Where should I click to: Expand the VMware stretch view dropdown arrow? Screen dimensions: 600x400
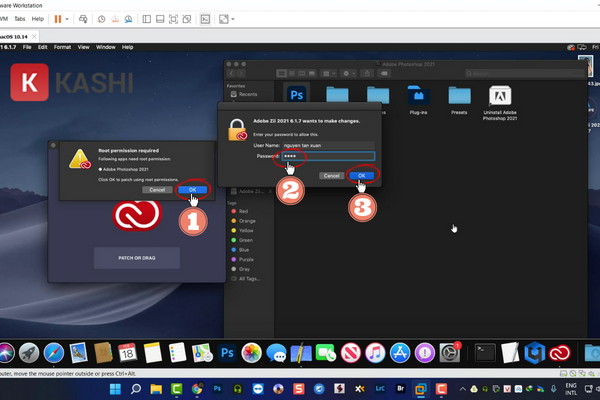point(233,19)
